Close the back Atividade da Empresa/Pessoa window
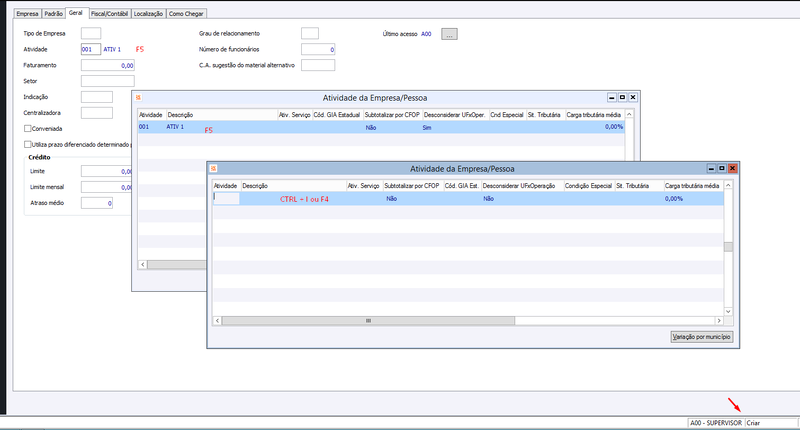Viewport: 800px width, 430px height. tap(633, 97)
